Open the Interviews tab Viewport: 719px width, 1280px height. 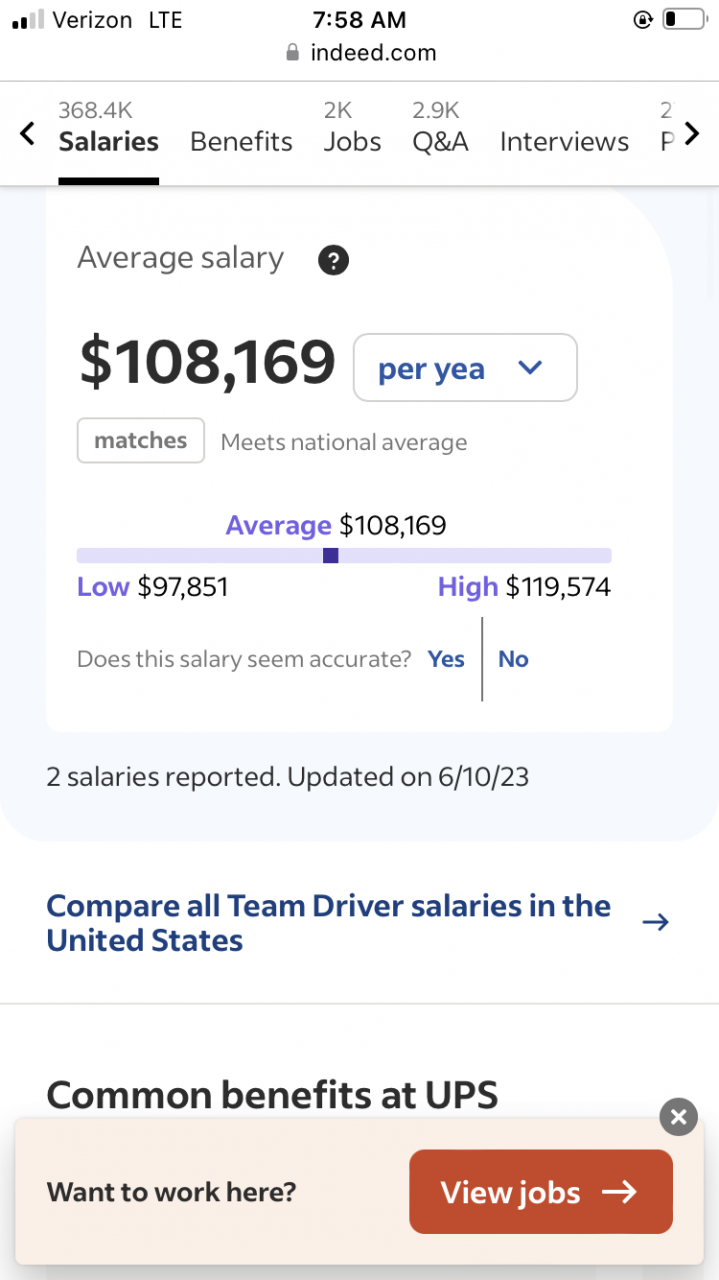coord(564,141)
